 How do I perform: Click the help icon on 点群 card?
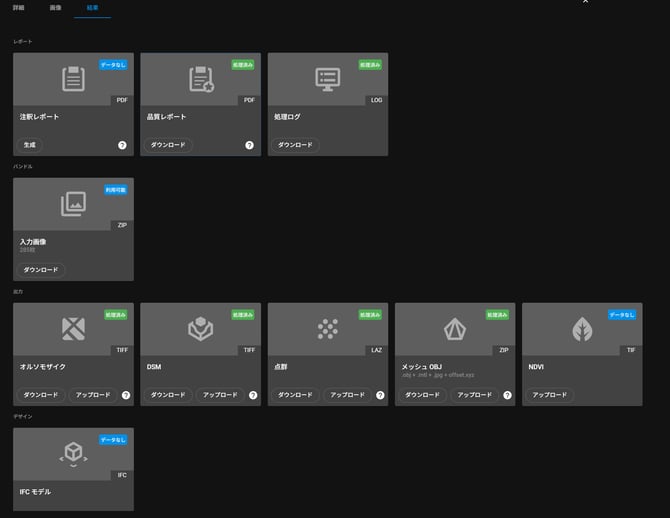coord(380,395)
